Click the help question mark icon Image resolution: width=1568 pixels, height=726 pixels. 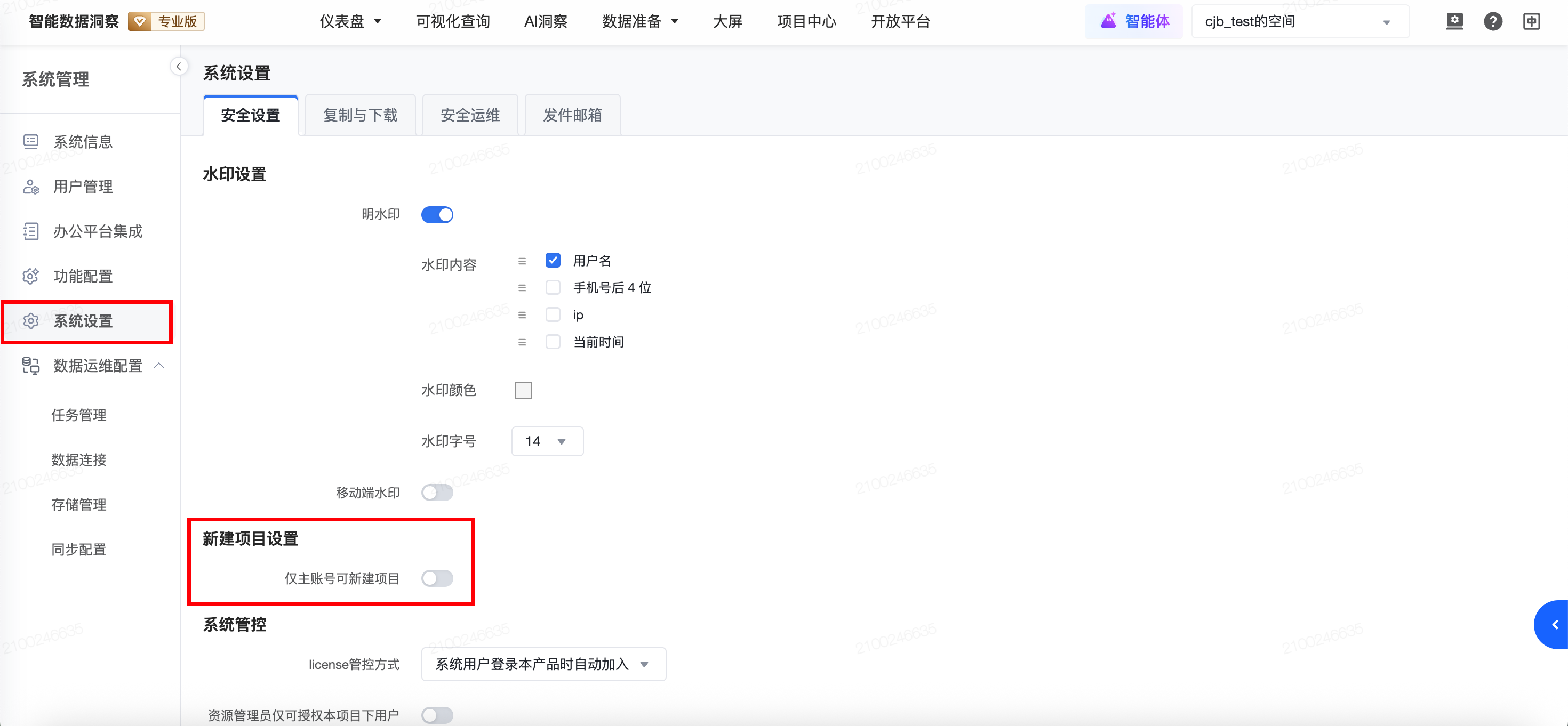coord(1492,22)
